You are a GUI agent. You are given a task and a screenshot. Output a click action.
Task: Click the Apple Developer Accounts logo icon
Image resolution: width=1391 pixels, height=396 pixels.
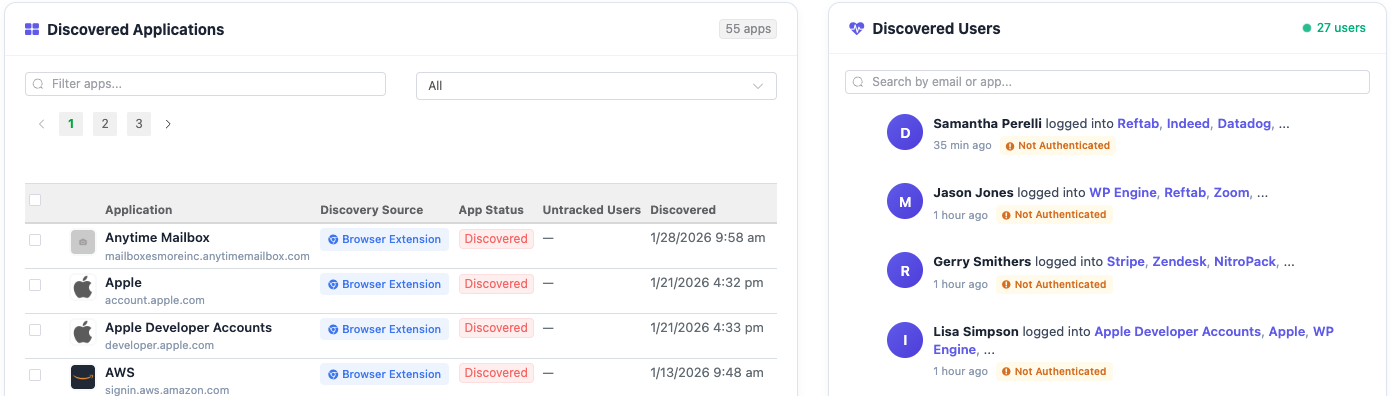click(83, 332)
